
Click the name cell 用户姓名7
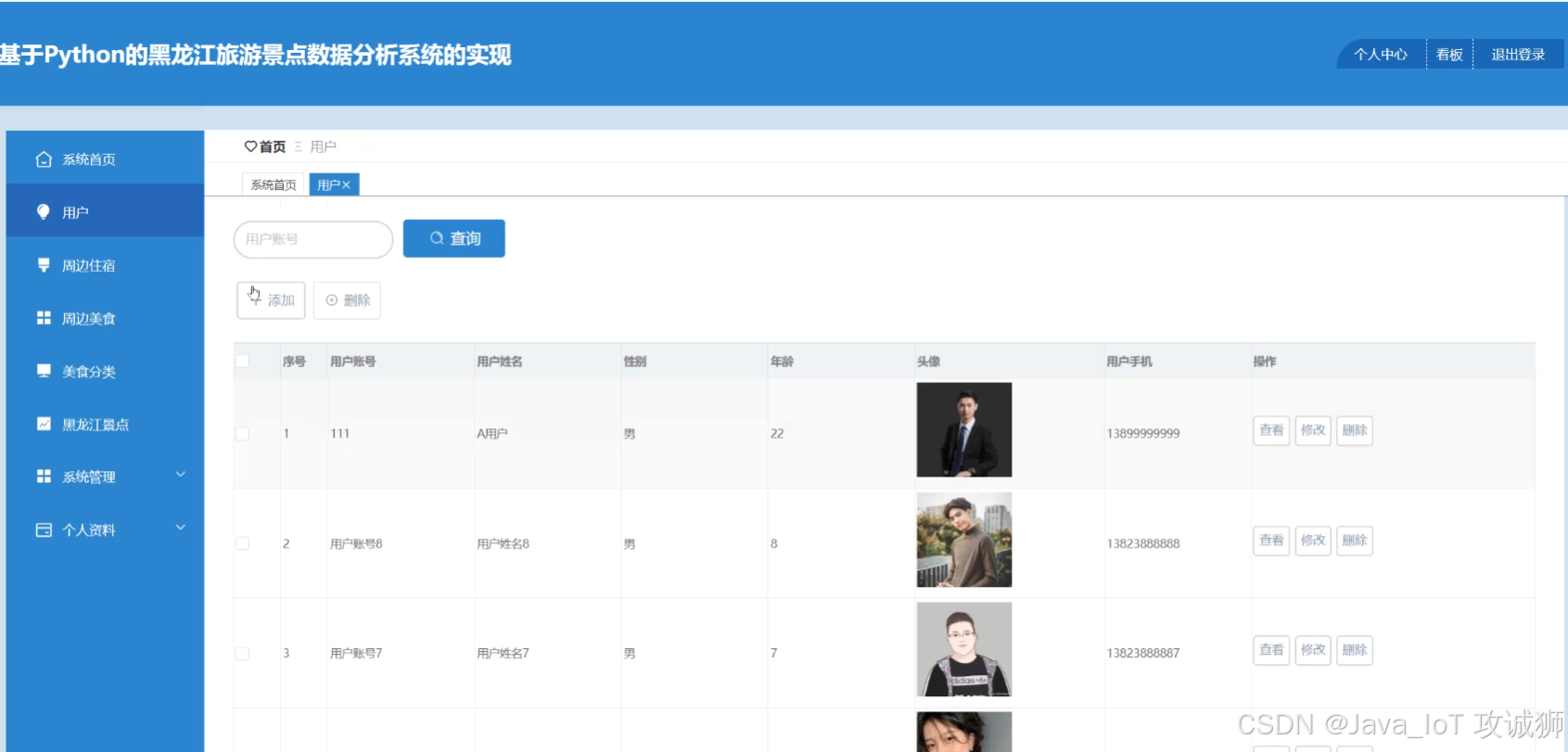pyautogui.click(x=504, y=654)
